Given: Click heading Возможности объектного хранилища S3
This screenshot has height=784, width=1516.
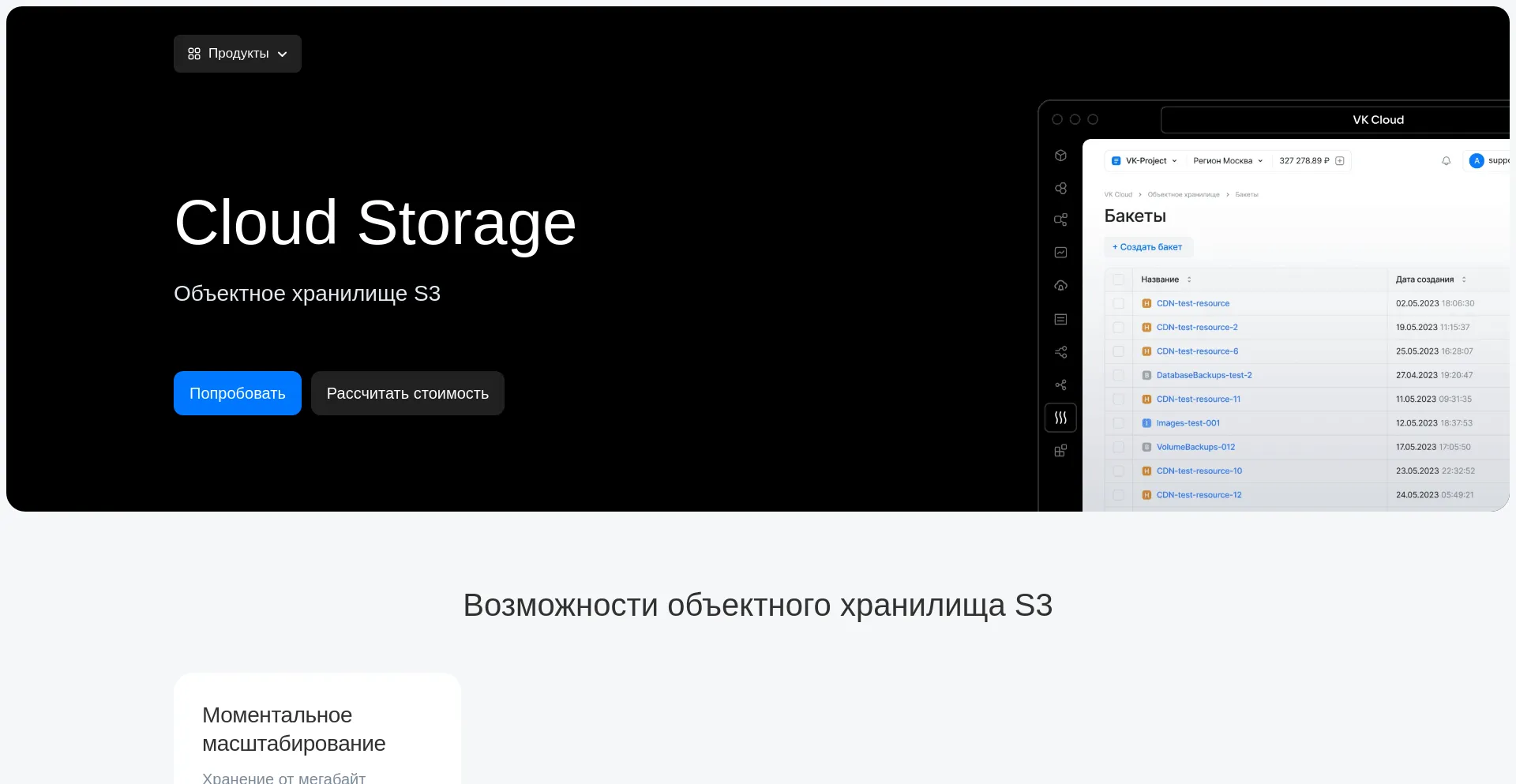Looking at the screenshot, I should click(x=758, y=606).
